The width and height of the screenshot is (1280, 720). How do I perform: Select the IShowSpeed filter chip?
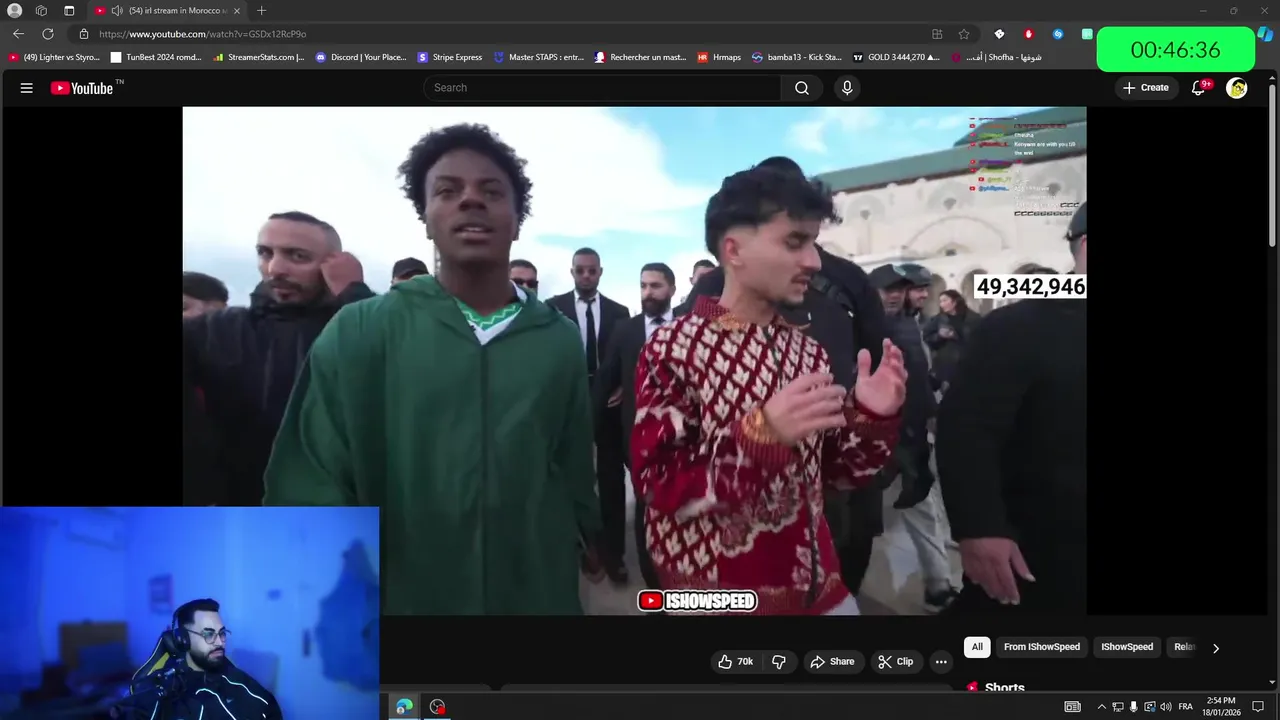[1127, 647]
